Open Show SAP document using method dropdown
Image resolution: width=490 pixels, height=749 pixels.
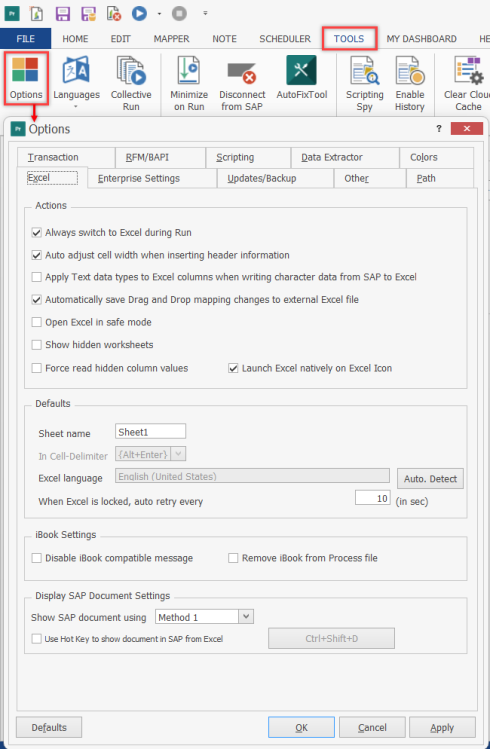pos(246,616)
